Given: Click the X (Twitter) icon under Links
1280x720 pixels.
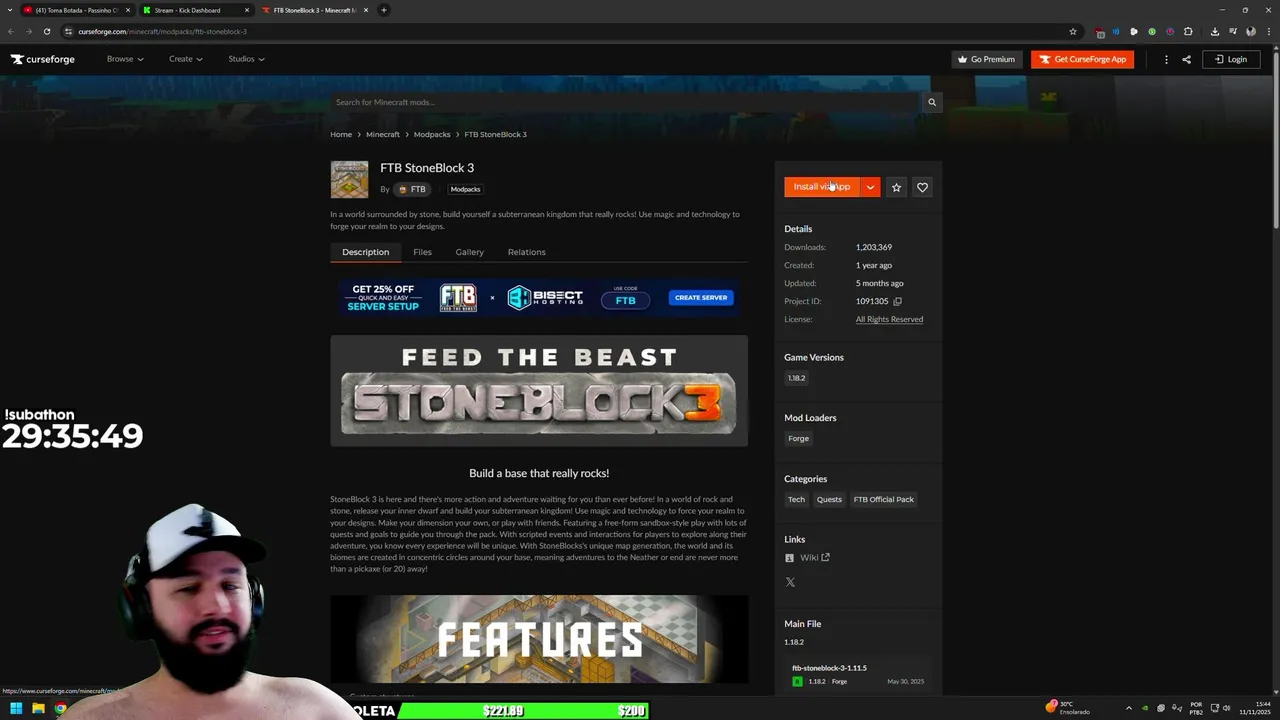Looking at the screenshot, I should tap(790, 582).
